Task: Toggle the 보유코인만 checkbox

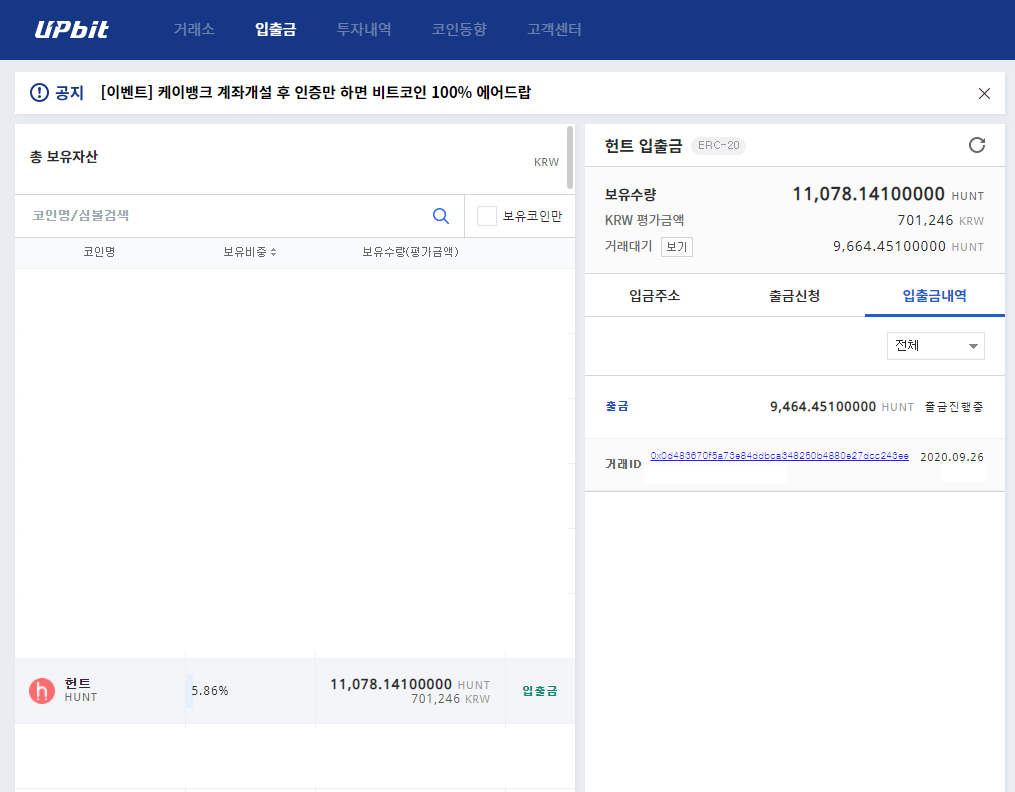Action: 487,215
